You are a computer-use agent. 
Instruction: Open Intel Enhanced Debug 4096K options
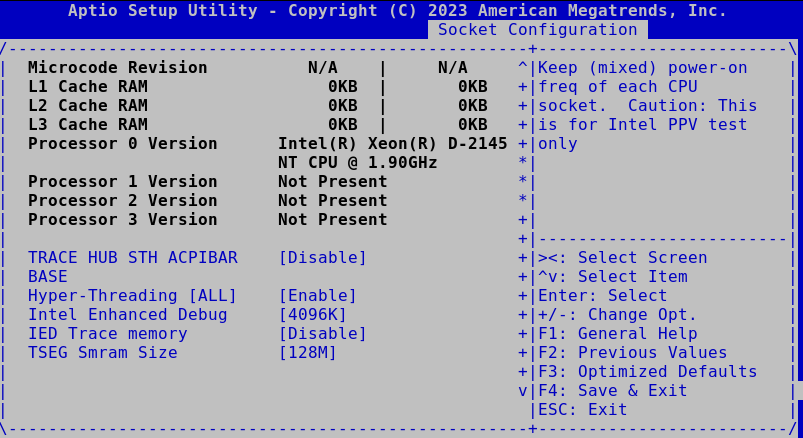[312, 315]
